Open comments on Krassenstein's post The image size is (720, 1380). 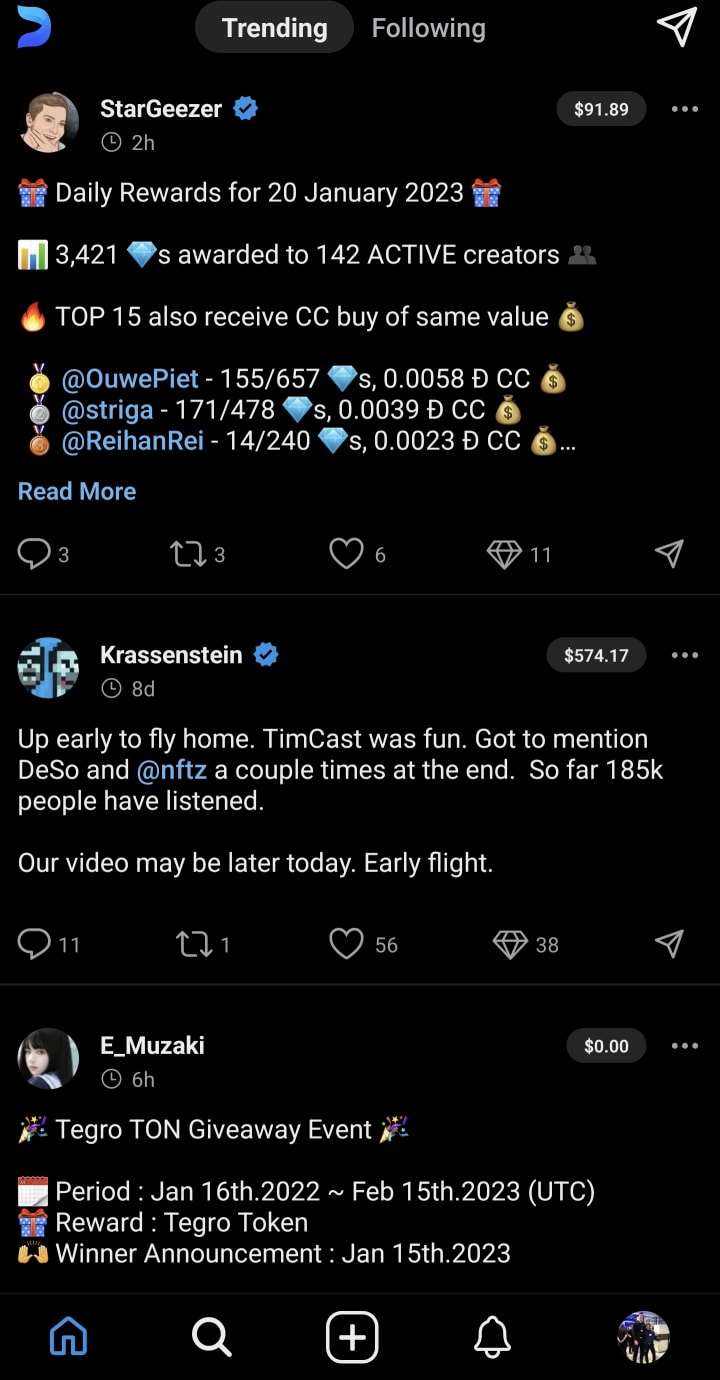pyautogui.click(x=35, y=944)
